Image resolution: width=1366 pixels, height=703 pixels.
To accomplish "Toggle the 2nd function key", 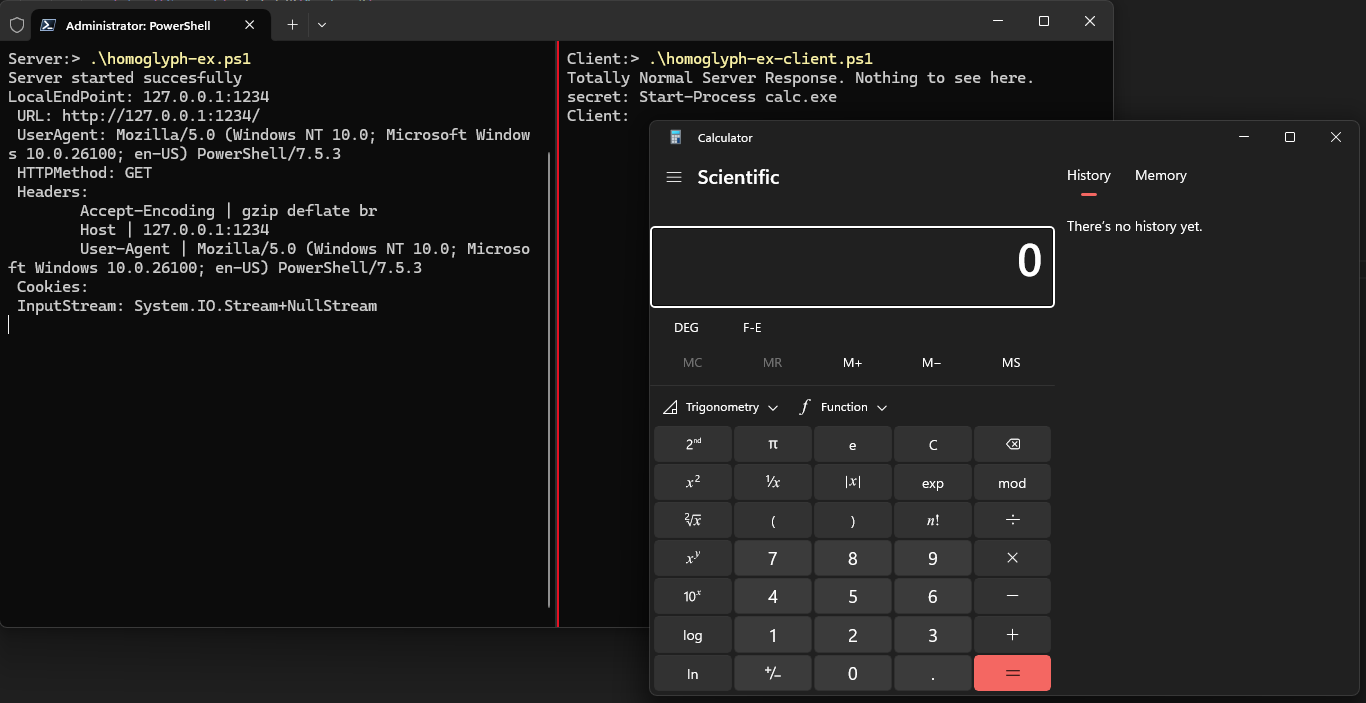I will pos(692,444).
